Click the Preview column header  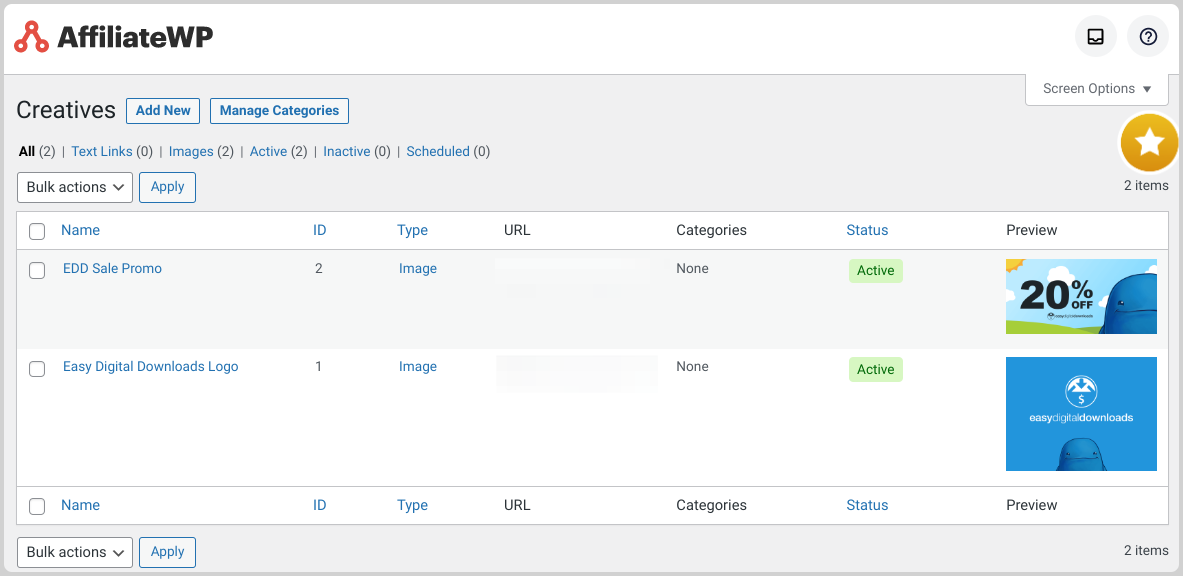pyautogui.click(x=1032, y=230)
